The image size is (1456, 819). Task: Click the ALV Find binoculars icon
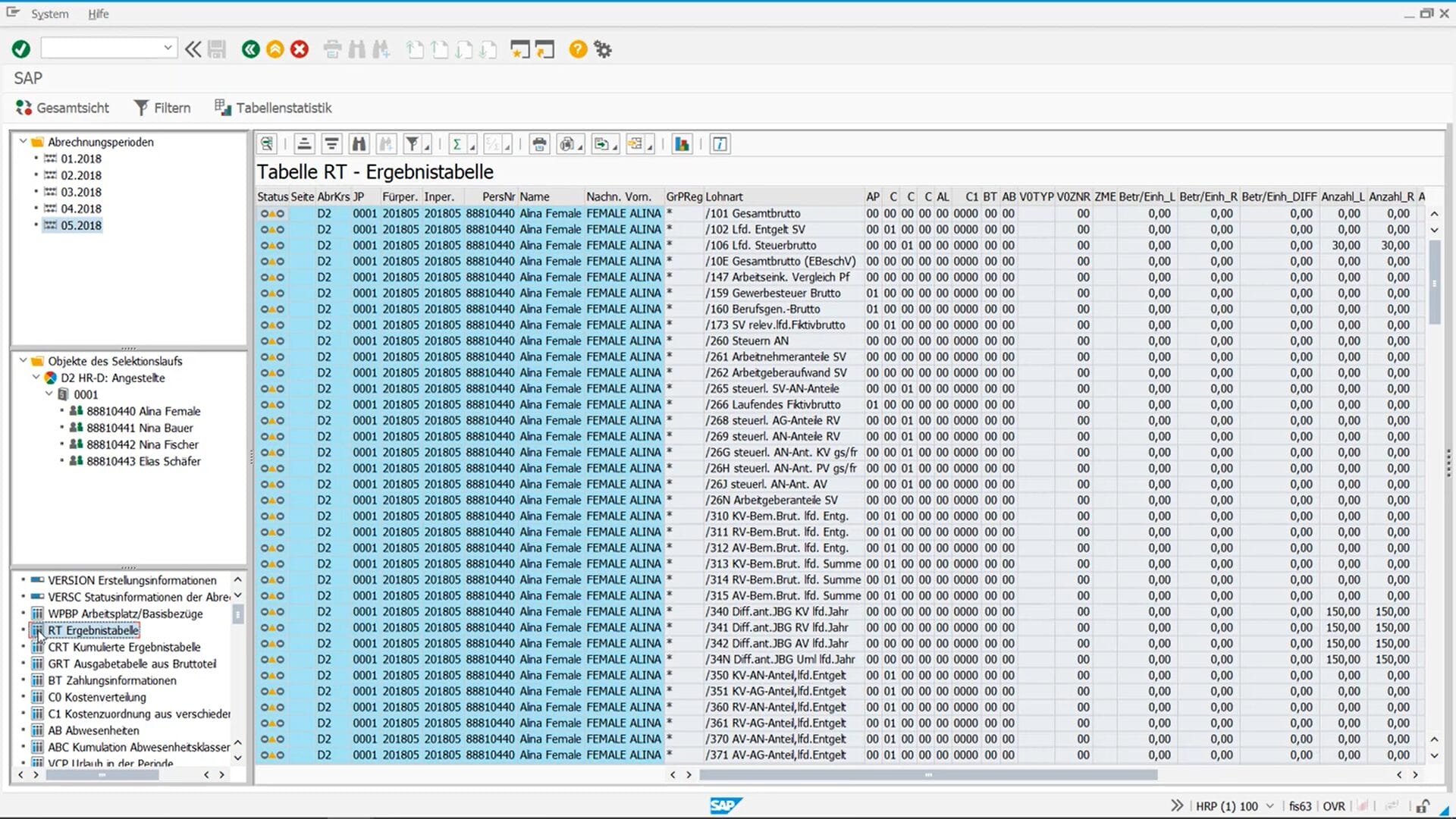click(x=359, y=144)
